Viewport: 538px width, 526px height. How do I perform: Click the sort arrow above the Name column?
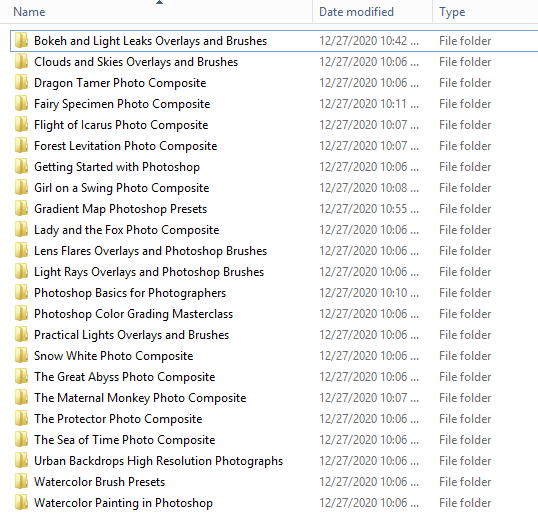(159, 2)
